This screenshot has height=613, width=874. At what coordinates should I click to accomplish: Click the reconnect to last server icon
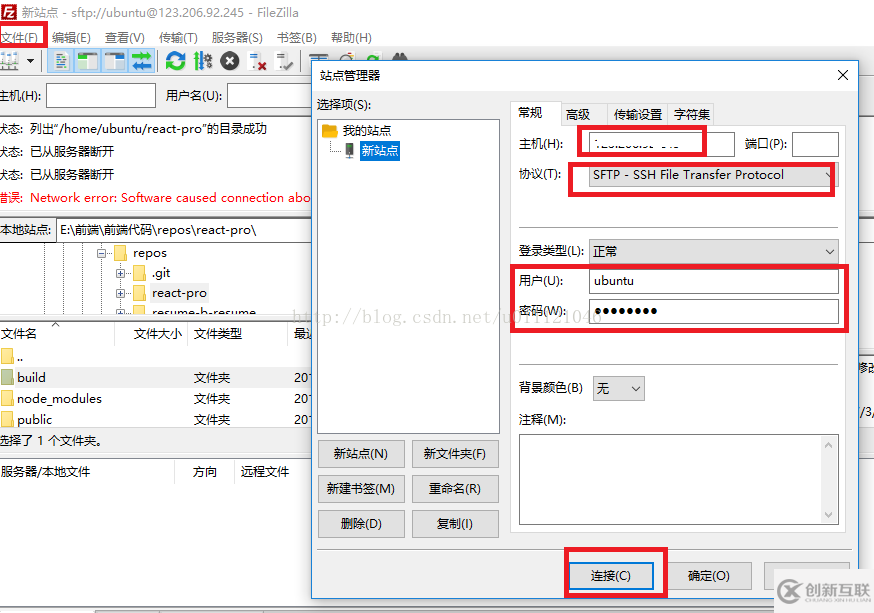(x=284, y=61)
